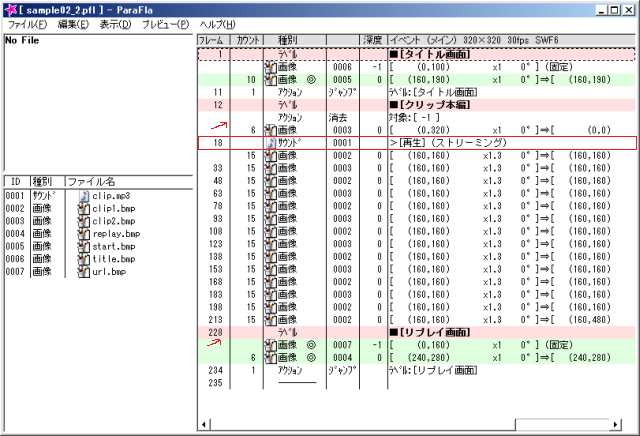This screenshot has width=640, height=436.
Task: Select the [タイトル画面] label row
Action: click(x=417, y=54)
